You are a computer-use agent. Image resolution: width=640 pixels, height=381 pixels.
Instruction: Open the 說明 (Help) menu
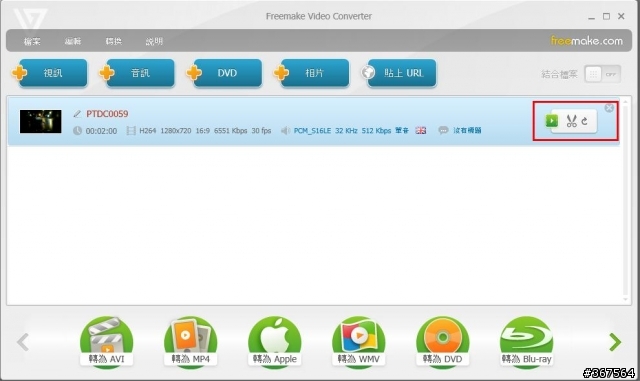pos(154,41)
